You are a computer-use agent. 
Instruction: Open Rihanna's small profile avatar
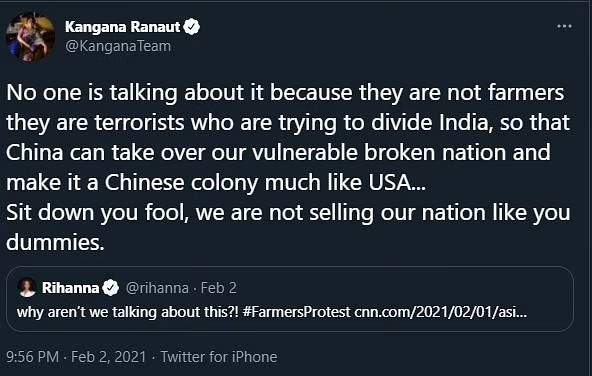click(27, 288)
